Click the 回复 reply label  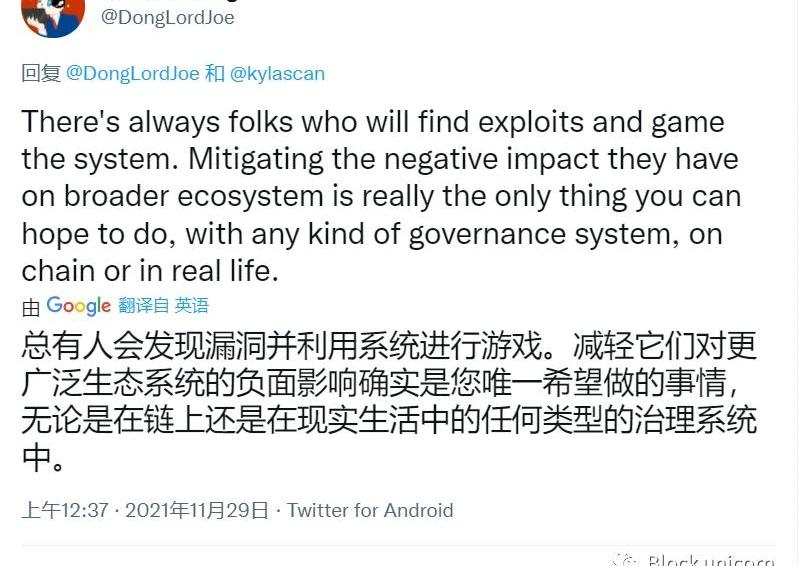[41, 74]
